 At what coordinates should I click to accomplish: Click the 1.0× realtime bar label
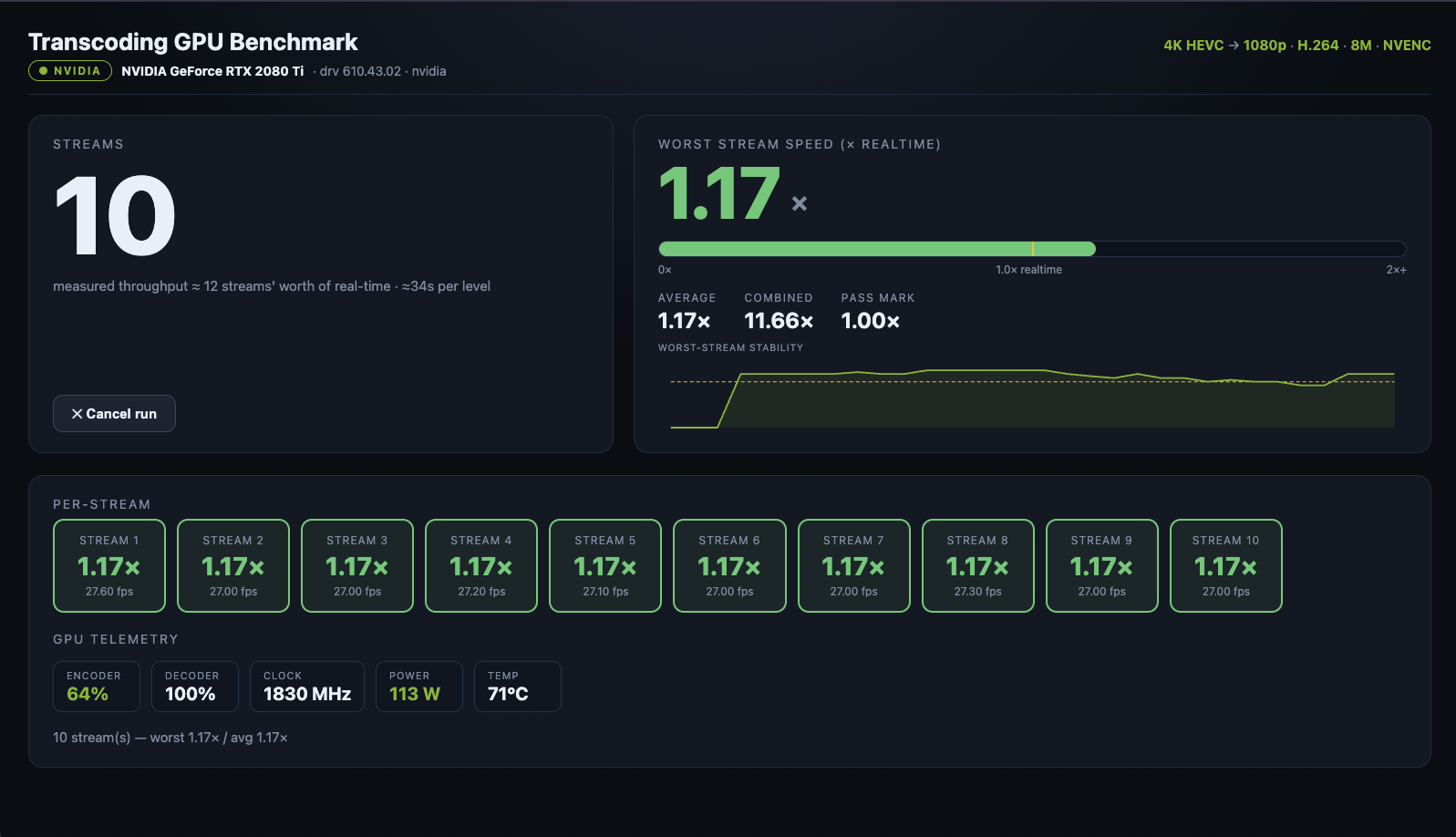pos(1028,270)
